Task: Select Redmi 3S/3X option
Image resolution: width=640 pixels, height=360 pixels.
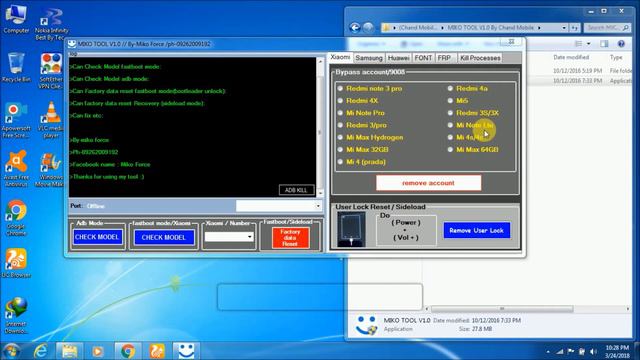Action: (x=450, y=113)
